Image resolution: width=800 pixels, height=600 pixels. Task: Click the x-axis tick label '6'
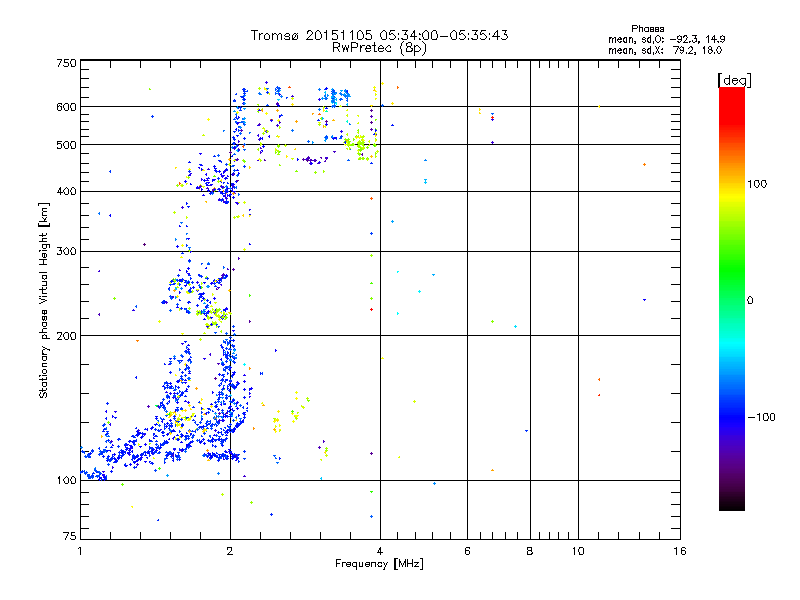click(x=467, y=551)
